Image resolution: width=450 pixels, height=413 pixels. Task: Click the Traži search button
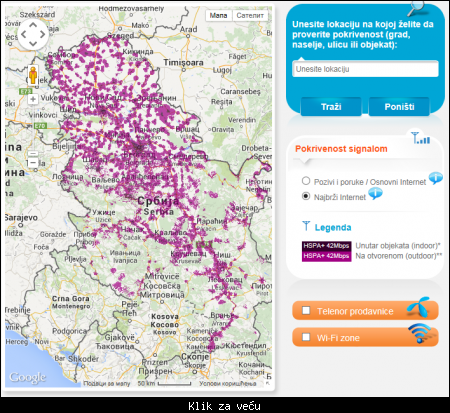tap(331, 107)
